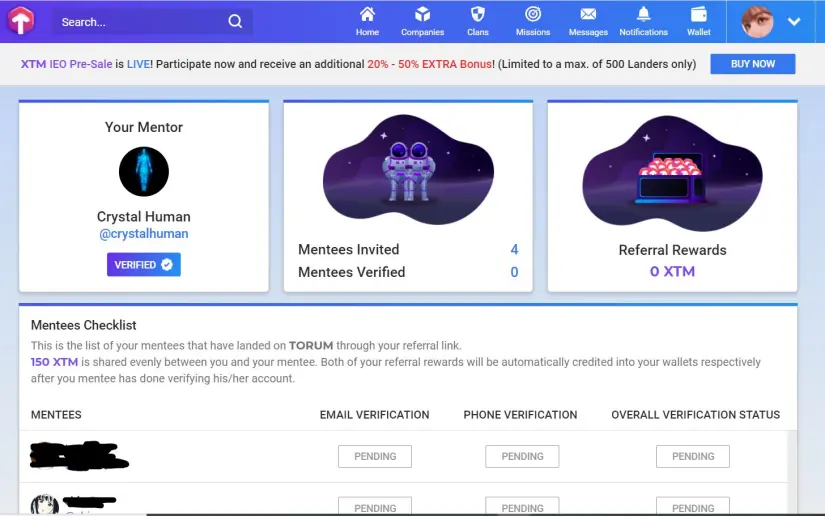Click the astronauts illustration
Screen dimensions: 825x516
[x=408, y=169]
